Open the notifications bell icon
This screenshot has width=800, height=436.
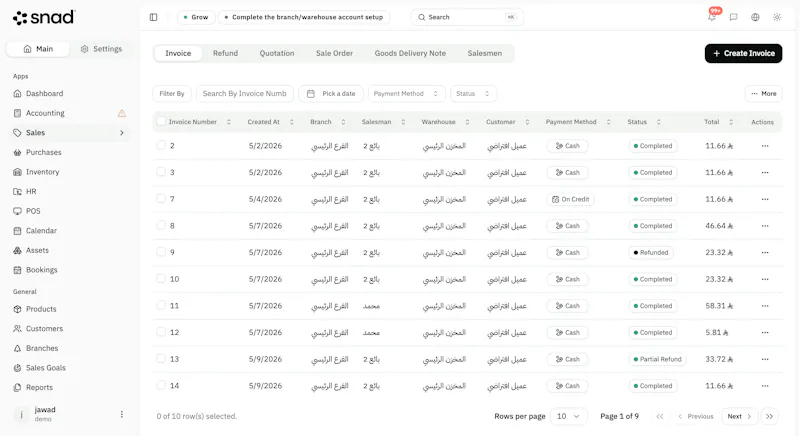tap(712, 17)
